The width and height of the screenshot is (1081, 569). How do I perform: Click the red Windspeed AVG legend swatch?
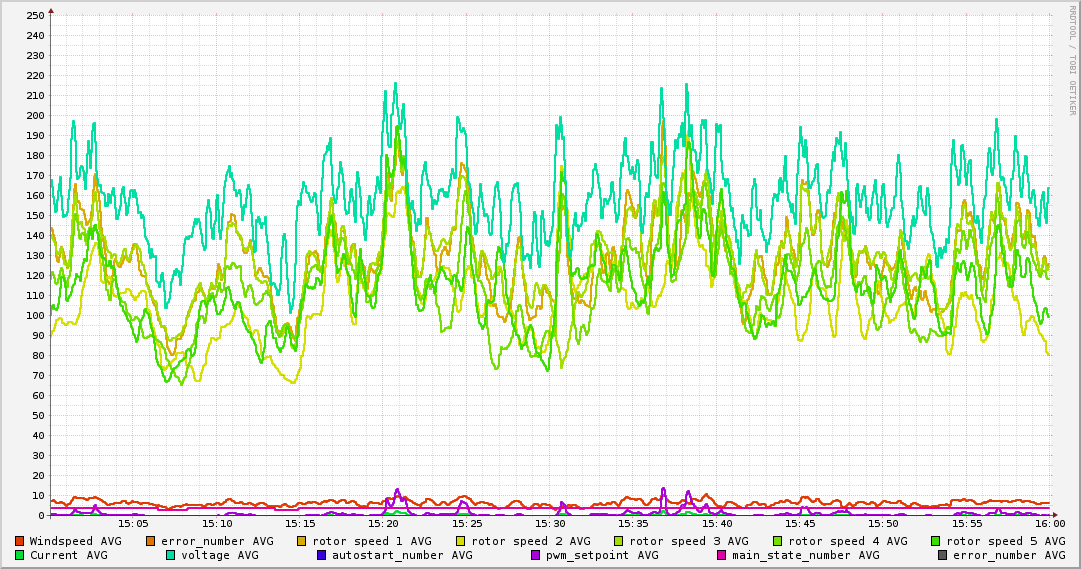19,541
